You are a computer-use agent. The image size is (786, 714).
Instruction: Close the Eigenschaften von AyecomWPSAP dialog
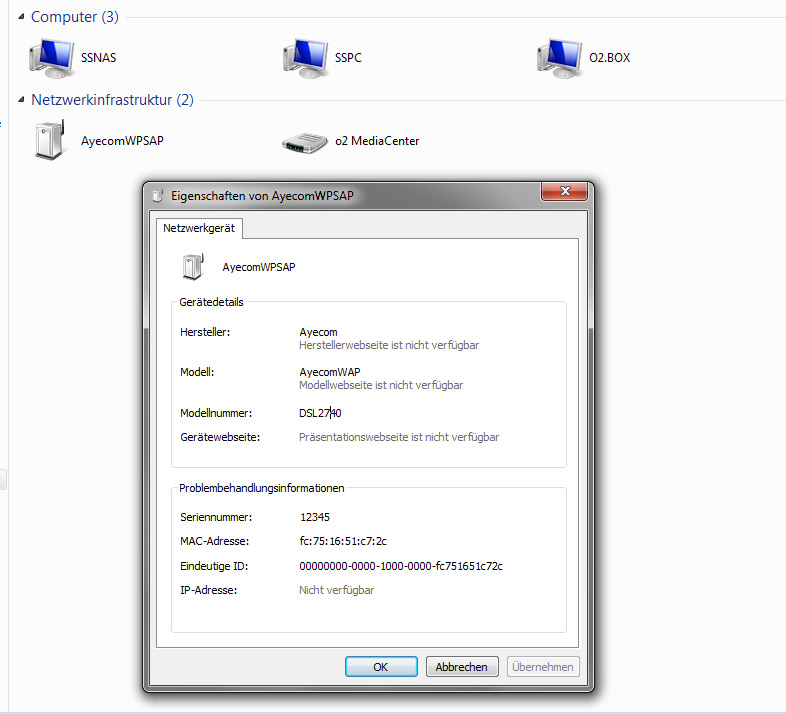coord(564,191)
